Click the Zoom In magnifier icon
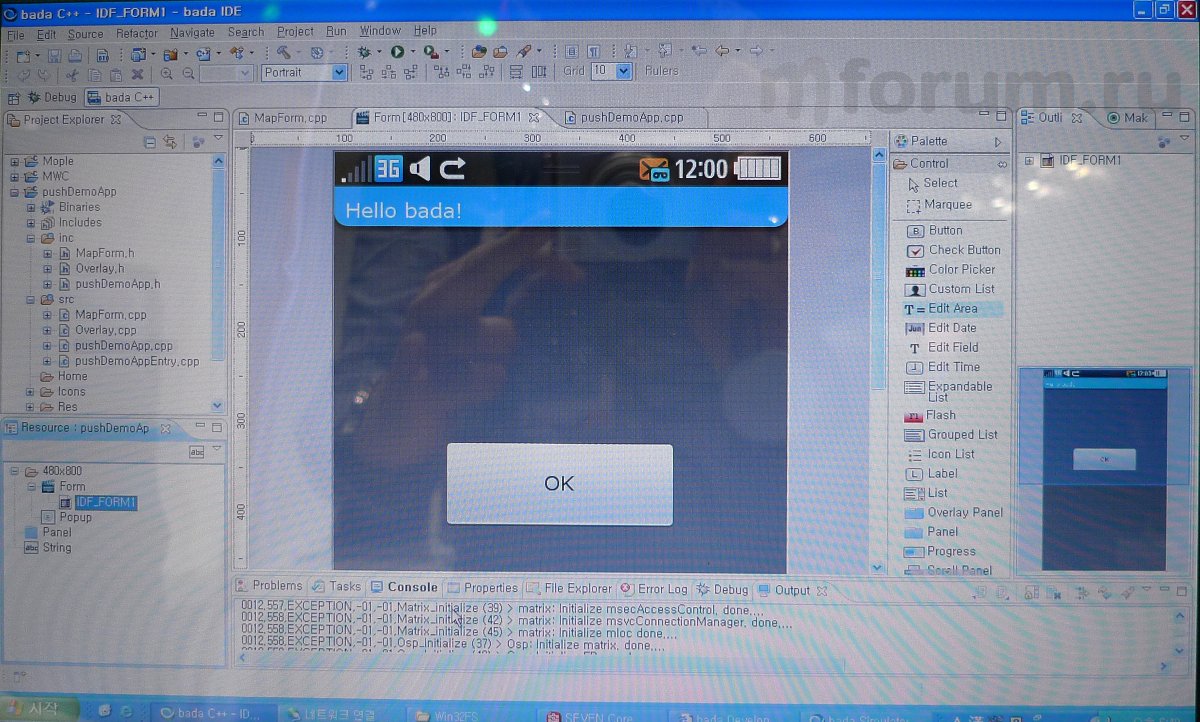This screenshot has width=1200, height=722. pyautogui.click(x=167, y=73)
